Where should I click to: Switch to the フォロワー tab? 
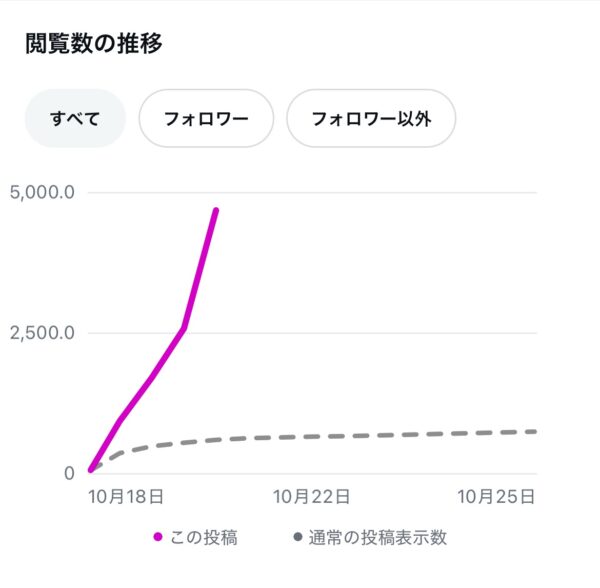(x=206, y=119)
